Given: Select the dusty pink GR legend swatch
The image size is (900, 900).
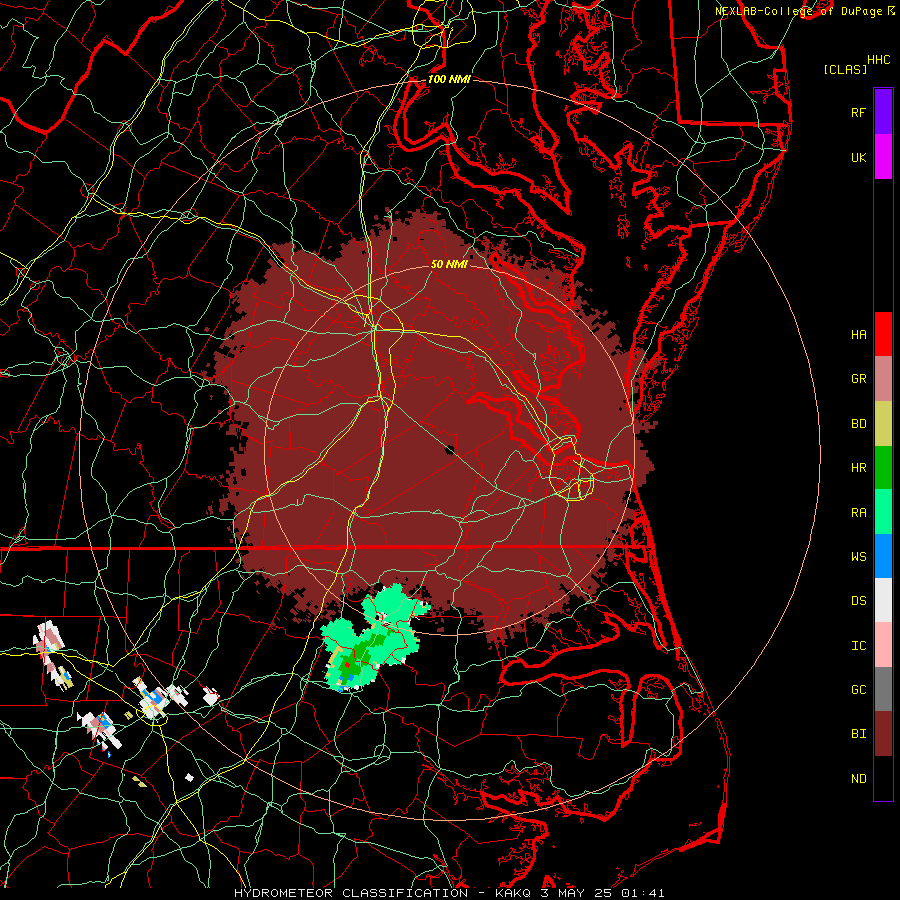Looking at the screenshot, I should pyautogui.click(x=883, y=379).
